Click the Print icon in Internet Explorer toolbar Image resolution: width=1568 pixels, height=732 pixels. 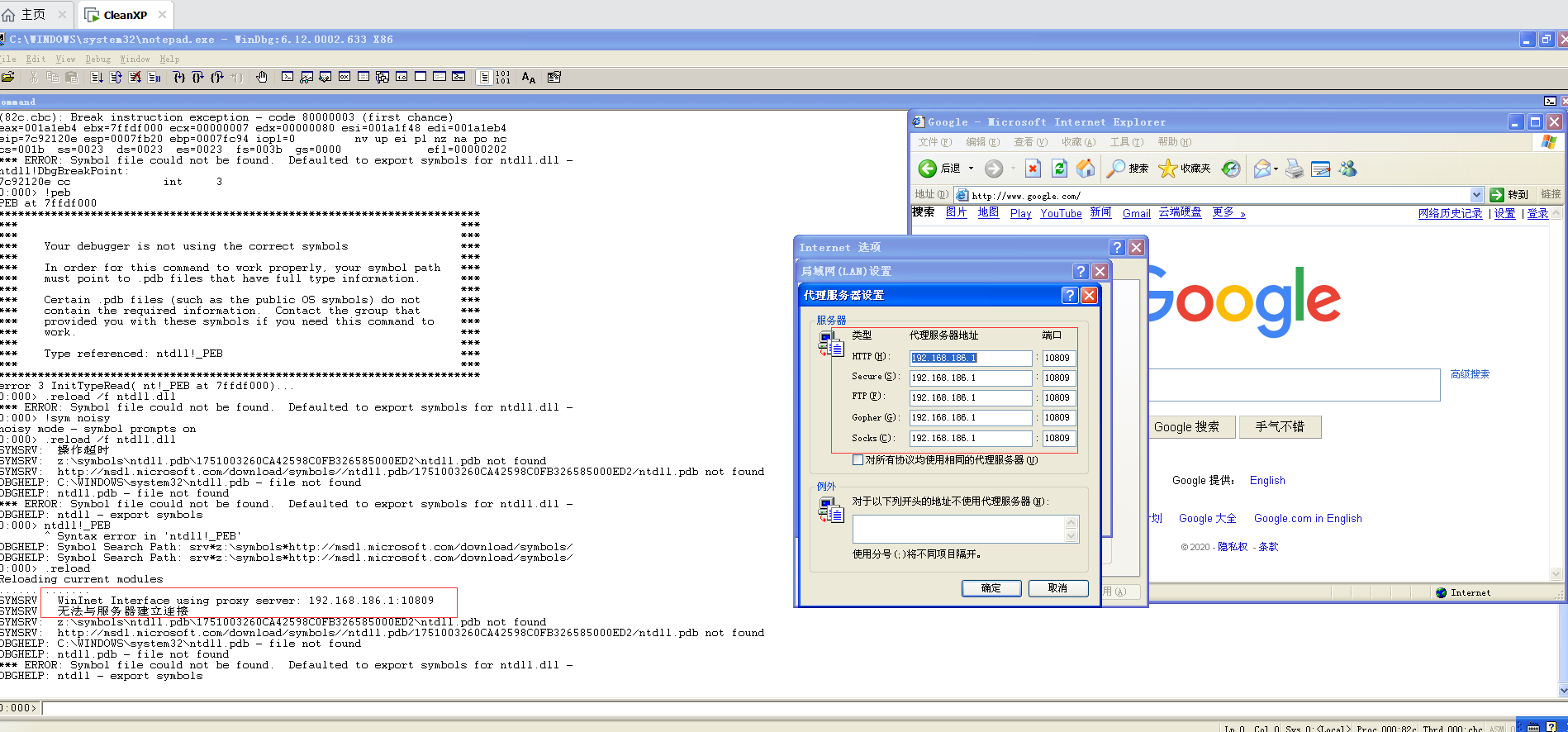(x=1295, y=169)
